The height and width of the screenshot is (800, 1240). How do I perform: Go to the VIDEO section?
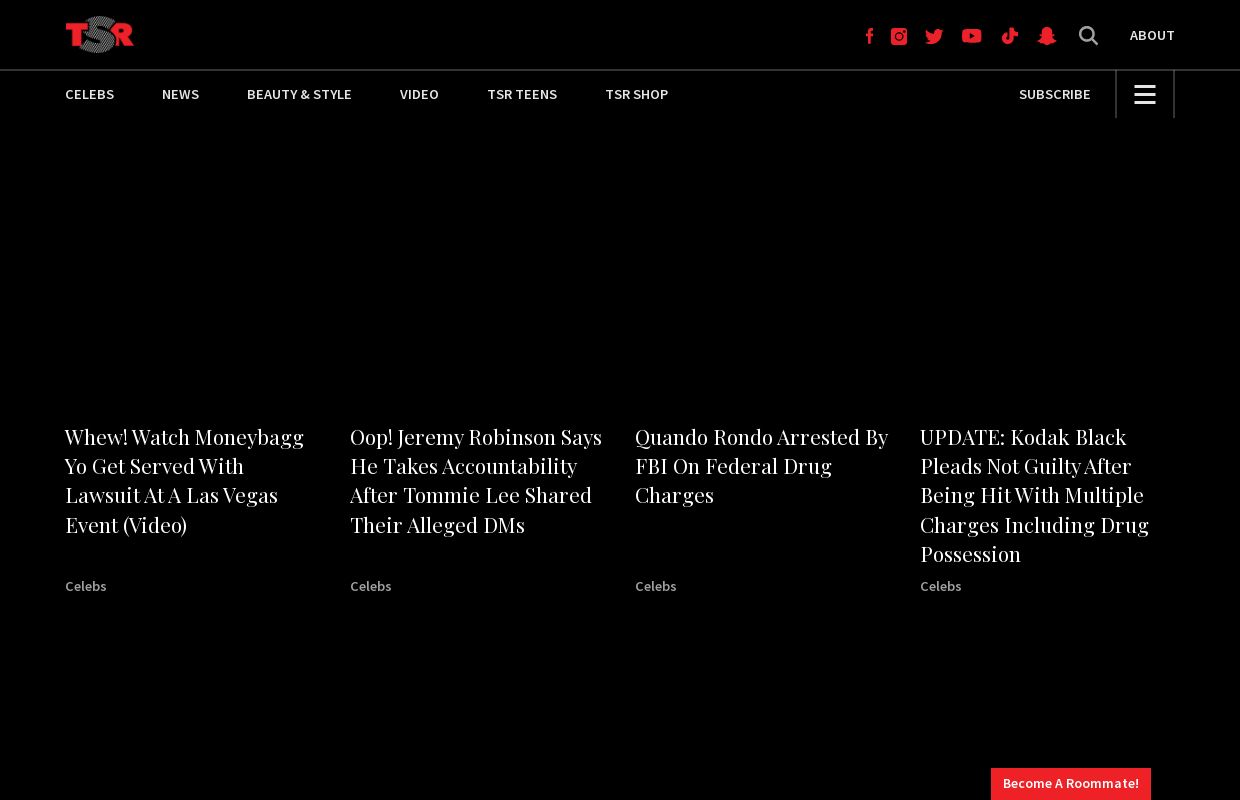419,94
